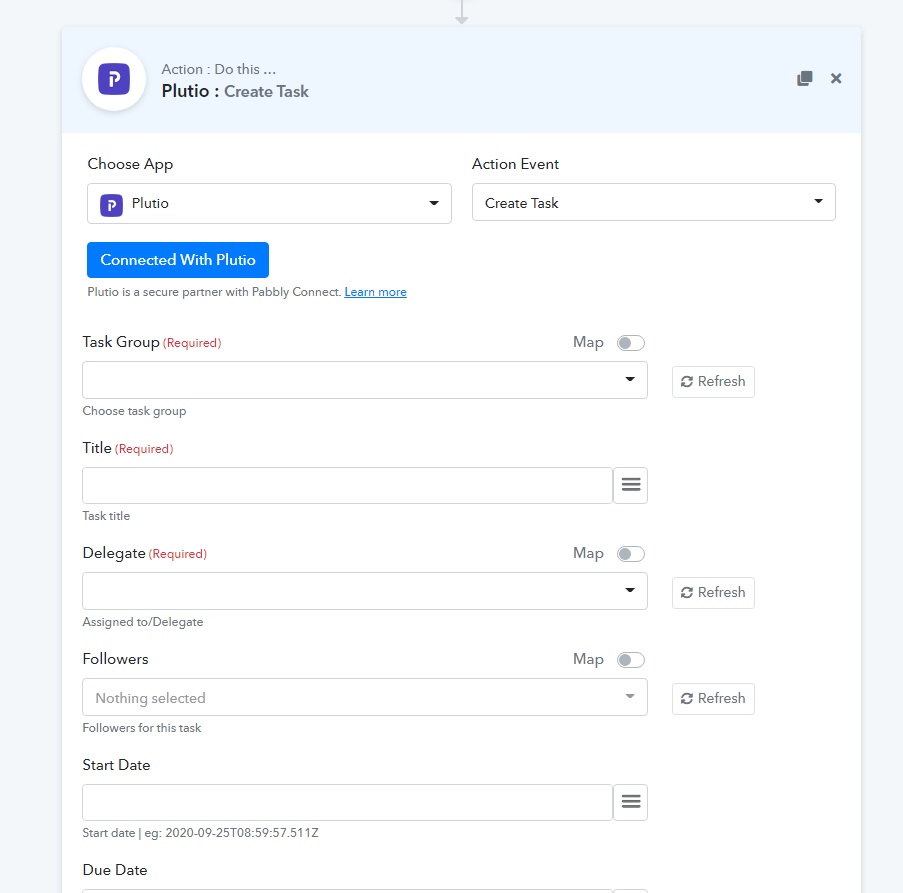Screen dimensions: 903x893
Task: Click the refresh icon next to Followers
Action: 686,698
